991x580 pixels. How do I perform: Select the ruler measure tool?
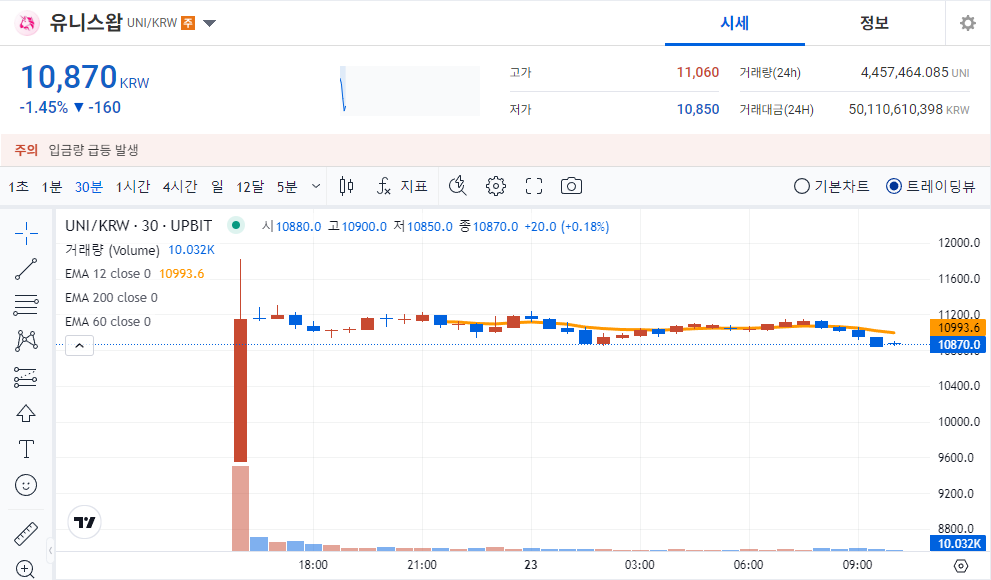pyautogui.click(x=26, y=534)
